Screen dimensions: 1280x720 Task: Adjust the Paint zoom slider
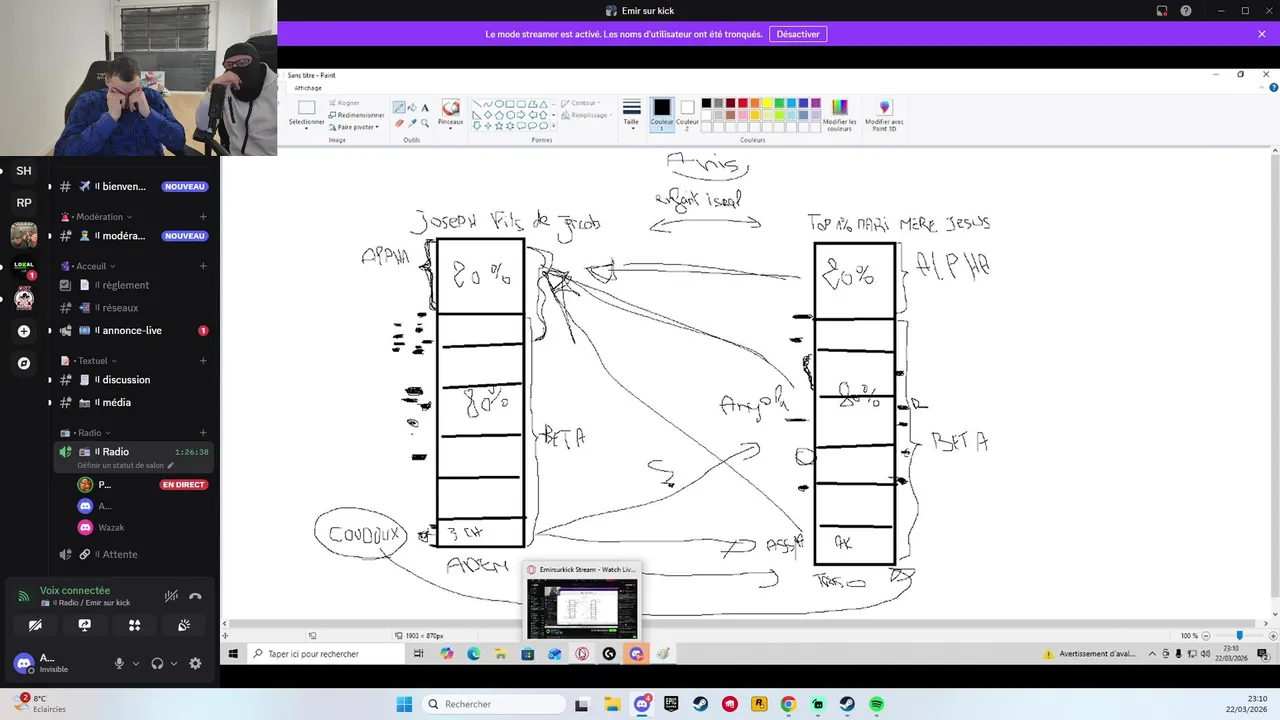pyautogui.click(x=1239, y=636)
